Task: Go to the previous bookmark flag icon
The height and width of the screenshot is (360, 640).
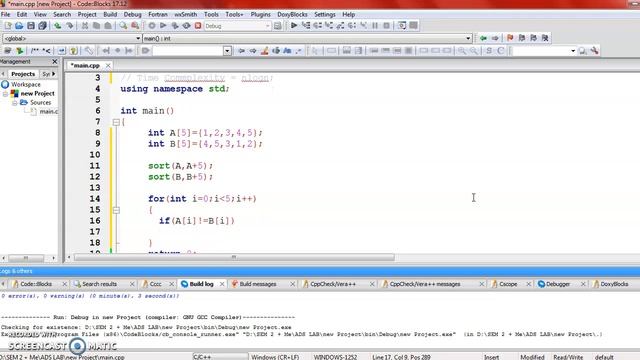Action: click(522, 38)
